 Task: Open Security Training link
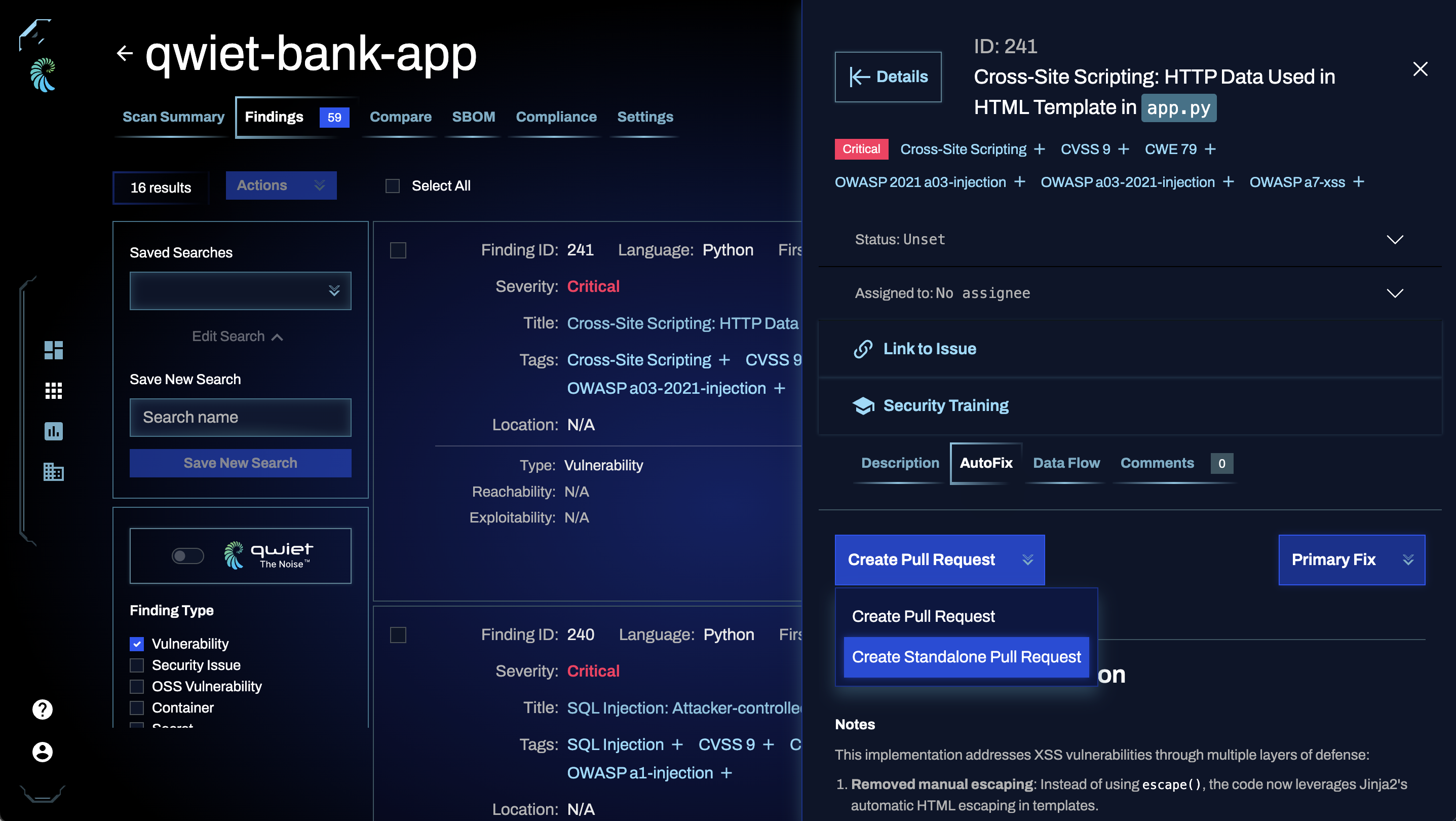pos(1130,405)
